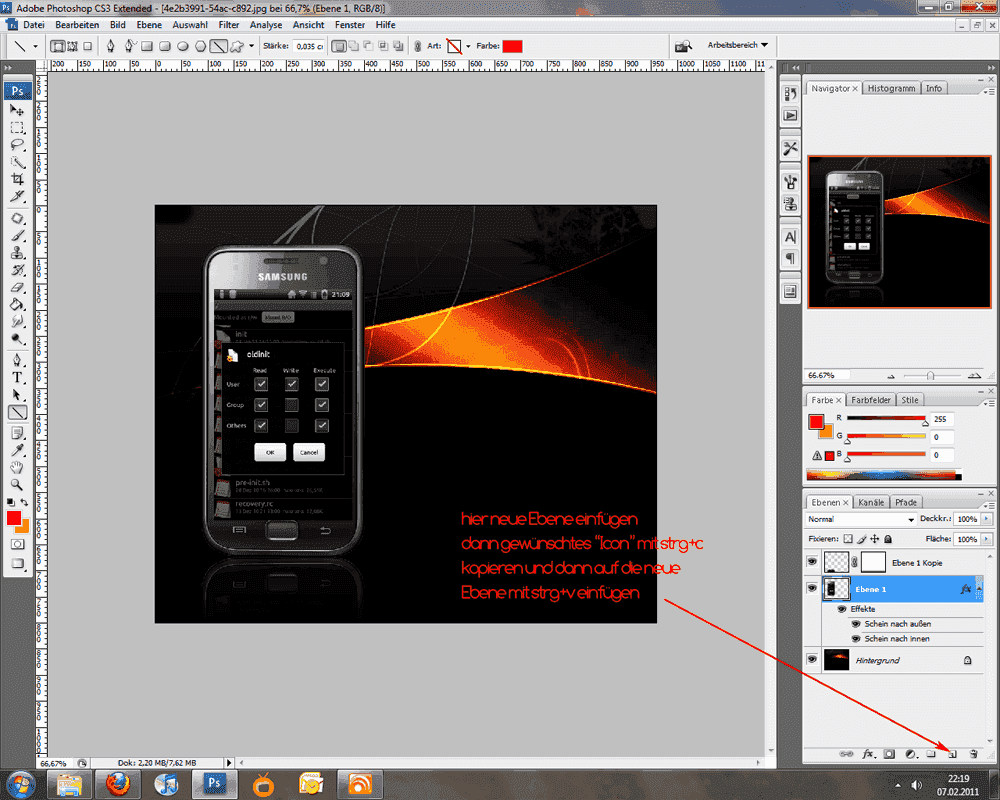Image resolution: width=1000 pixels, height=800 pixels.
Task: Open the Ebene menu
Action: [149, 25]
